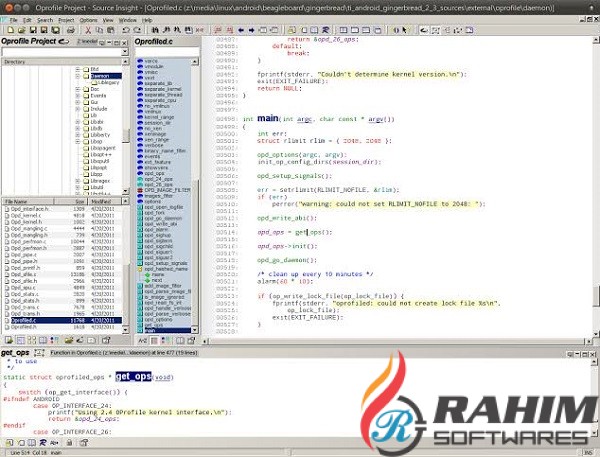600x457 pixels.
Task: Click the code editor horizontal scrollbar
Action: (398, 341)
